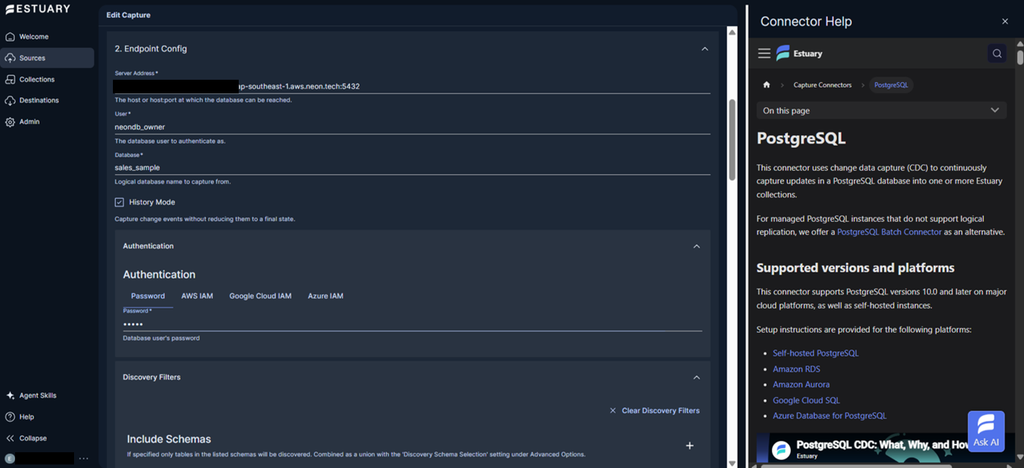This screenshot has height=468, width=1024.
Task: Click the Include Schemas heading
Action: (x=169, y=439)
